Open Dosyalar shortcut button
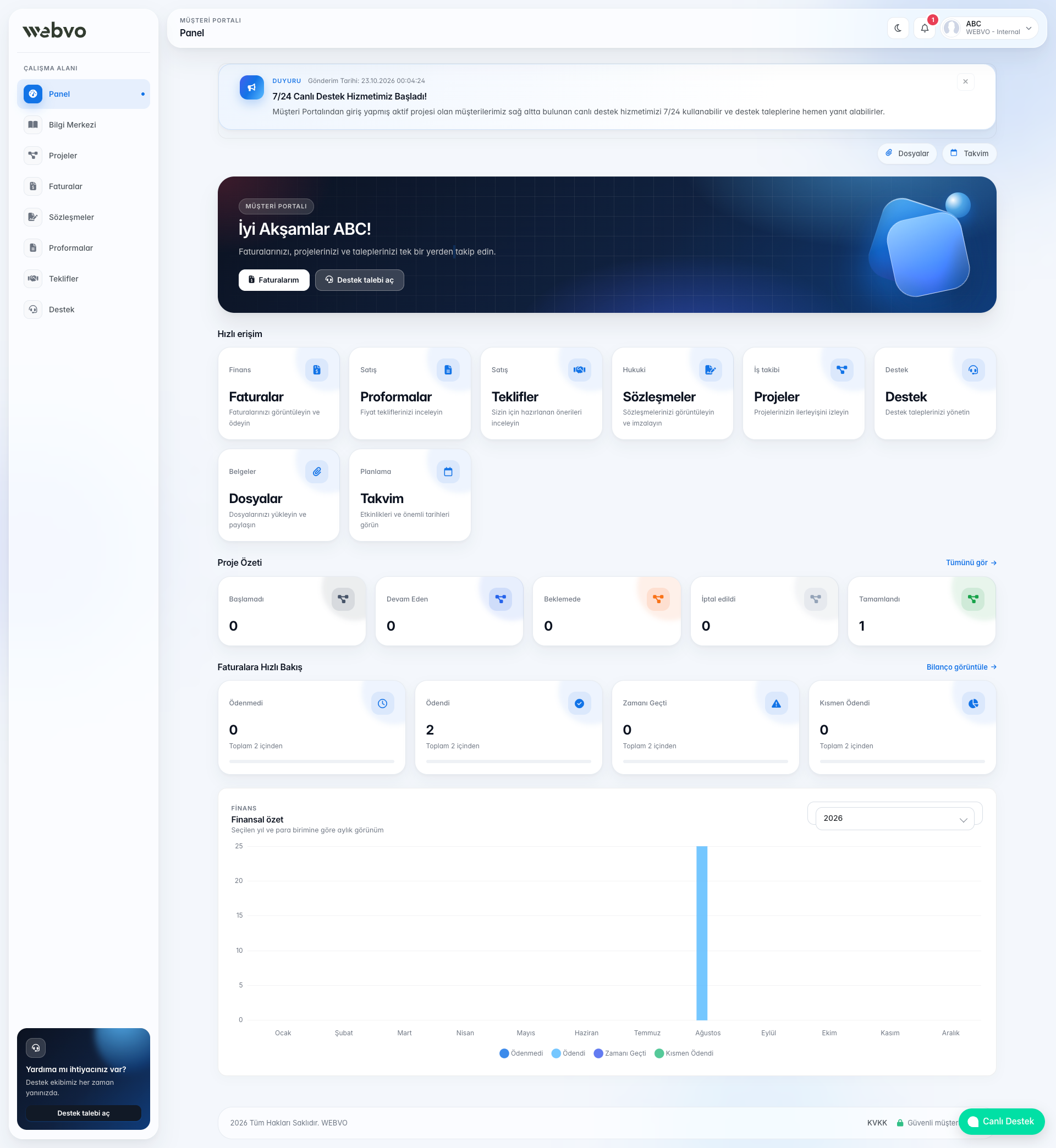 pos(907,153)
